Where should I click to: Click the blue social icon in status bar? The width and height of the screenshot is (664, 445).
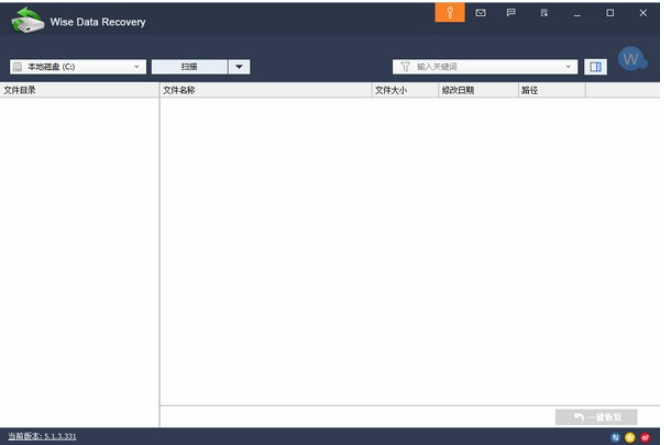[615, 437]
